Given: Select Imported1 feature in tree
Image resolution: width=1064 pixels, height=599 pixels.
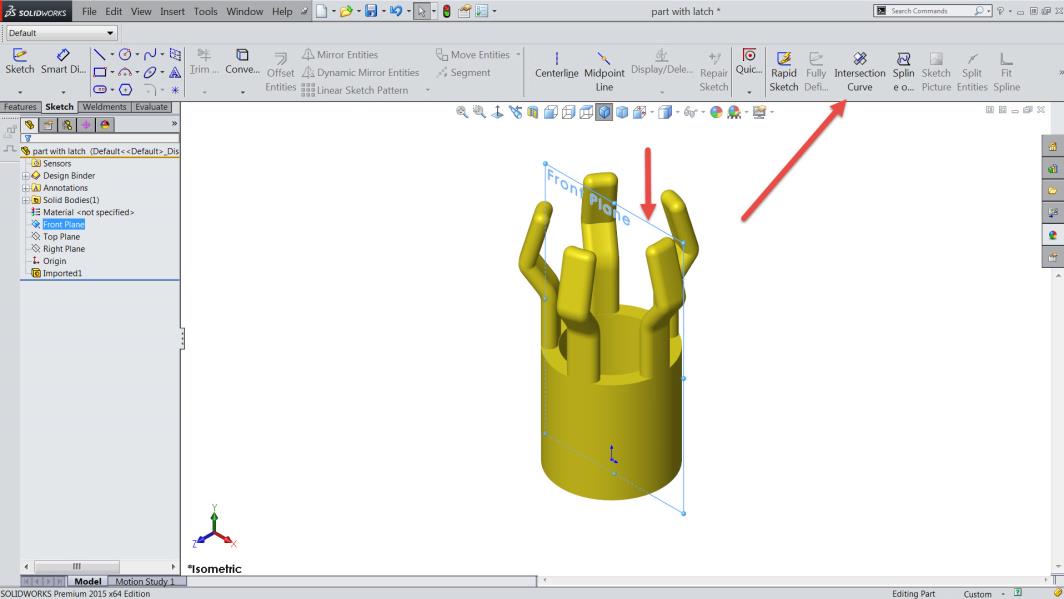Looking at the screenshot, I should (x=62, y=273).
